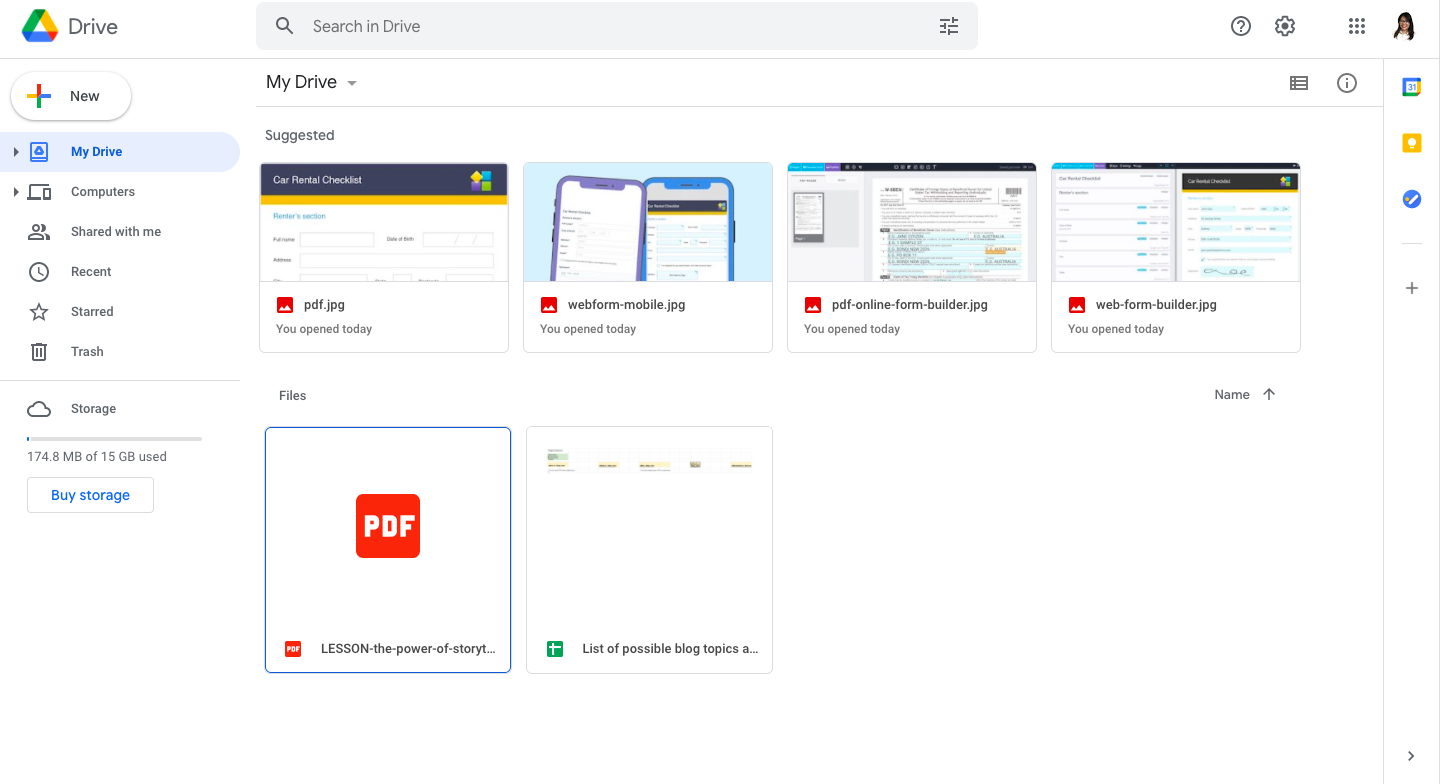Screen dimensions: 1440x784
Task: Click the New button
Action: click(x=71, y=96)
